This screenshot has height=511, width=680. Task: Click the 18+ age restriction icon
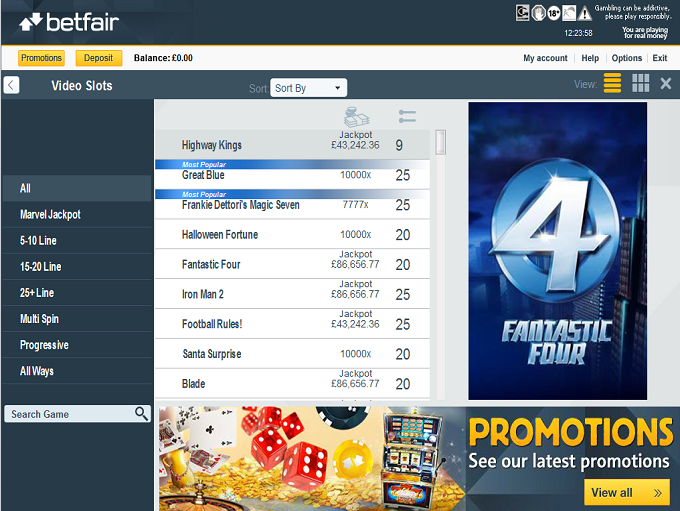[x=554, y=13]
